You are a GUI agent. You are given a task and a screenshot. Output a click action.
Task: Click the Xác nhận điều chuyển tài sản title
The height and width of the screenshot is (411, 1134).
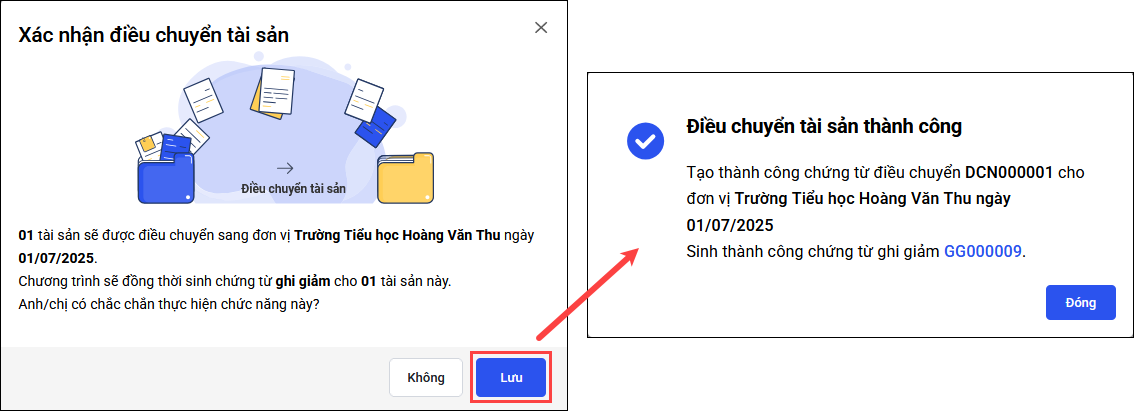tap(153, 35)
